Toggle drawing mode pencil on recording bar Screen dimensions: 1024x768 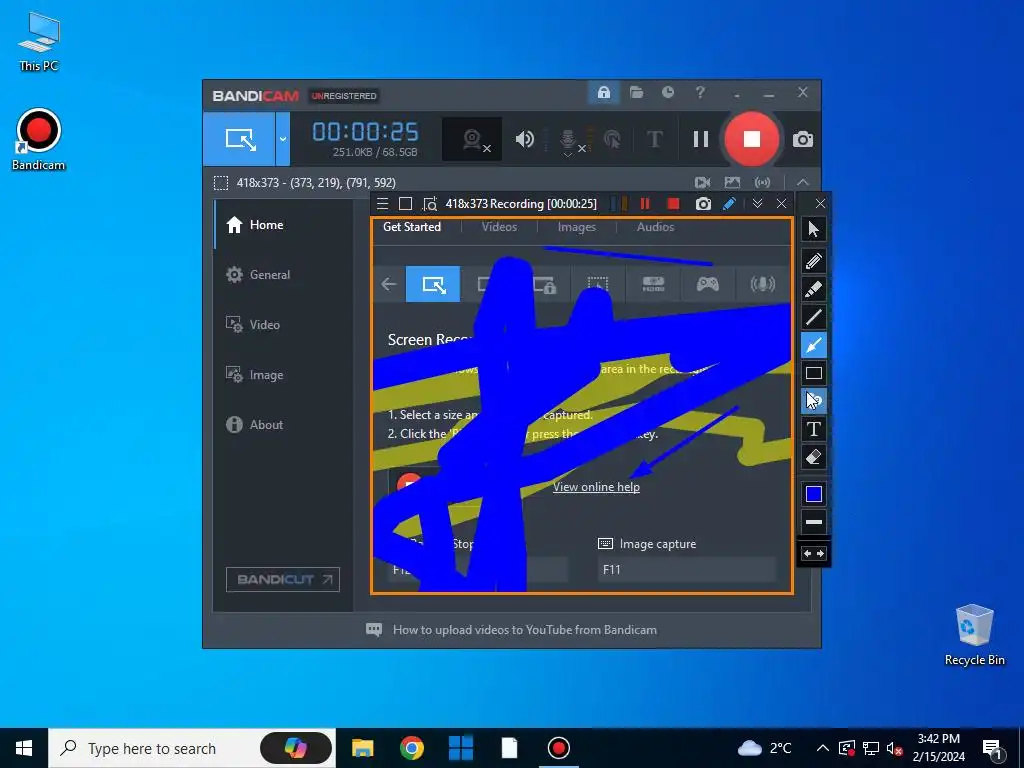click(729, 204)
